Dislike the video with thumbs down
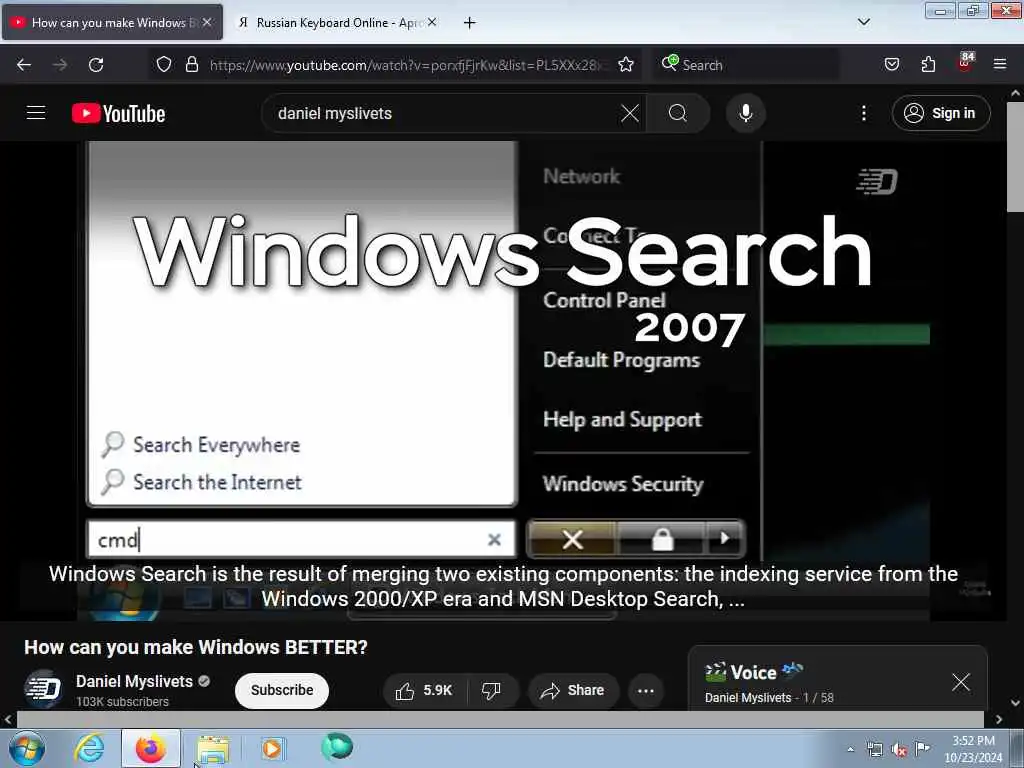Image resolution: width=1024 pixels, height=768 pixels. [x=491, y=690]
